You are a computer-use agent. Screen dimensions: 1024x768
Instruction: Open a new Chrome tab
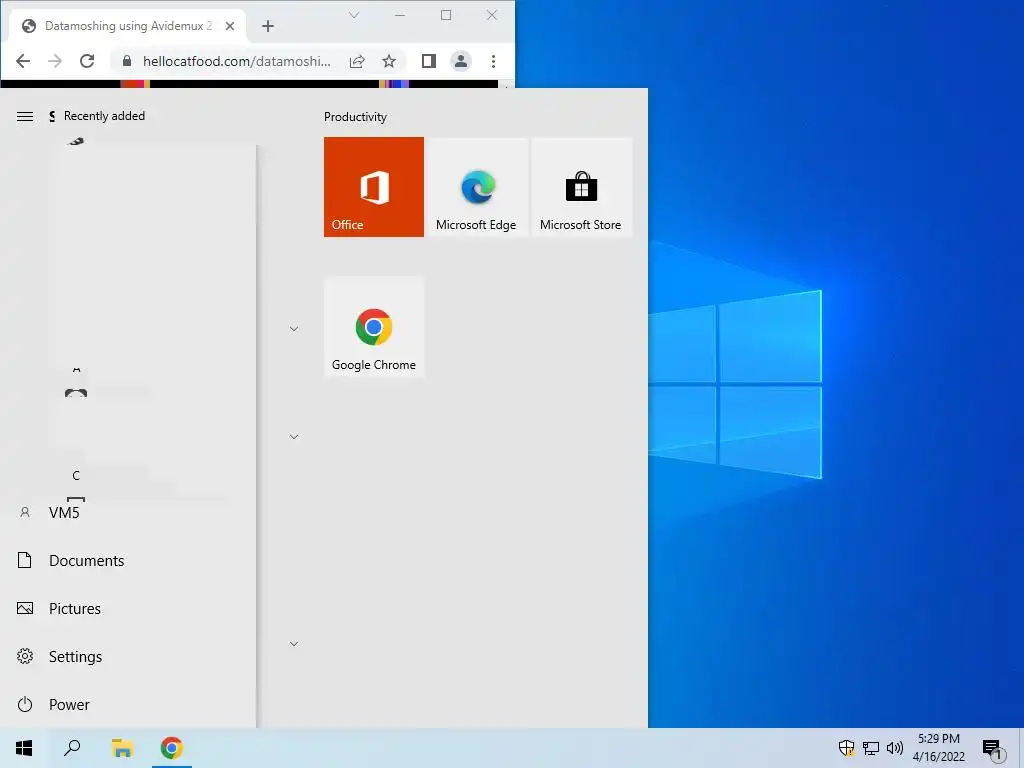pos(268,26)
